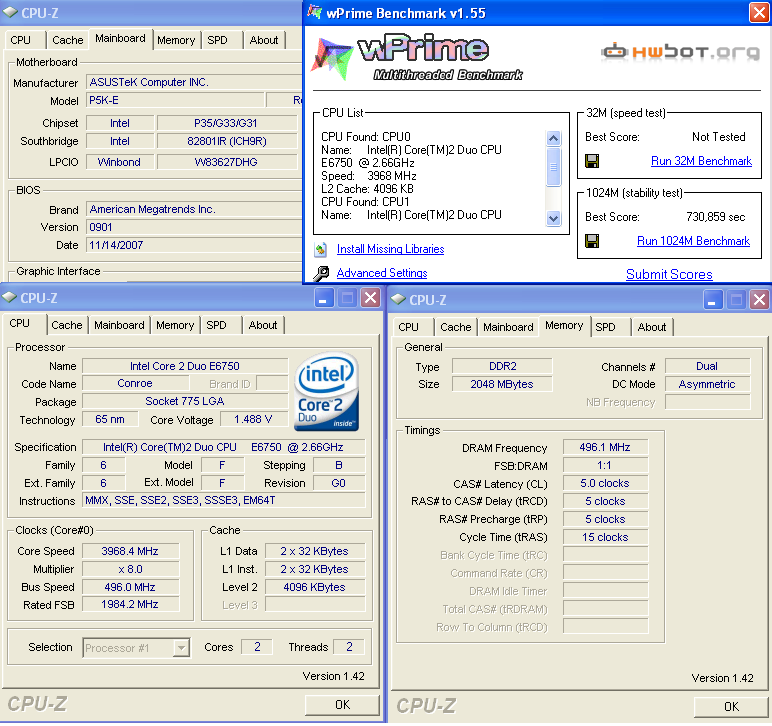Switch to CPU tab in mainboard CPU-Z window
772x726 pixels.
pos(20,40)
